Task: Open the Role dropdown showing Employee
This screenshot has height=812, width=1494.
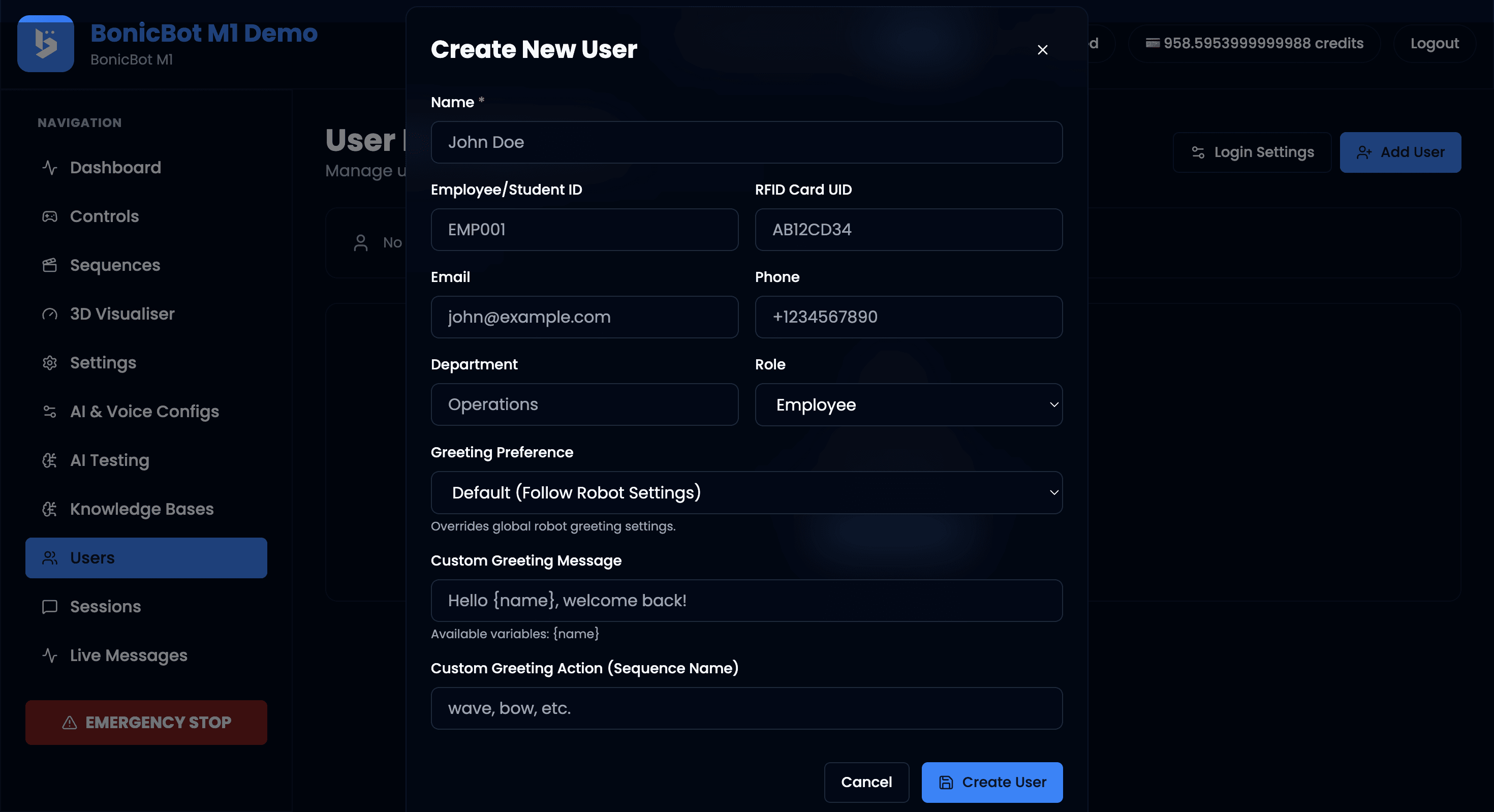Action: [x=908, y=404]
